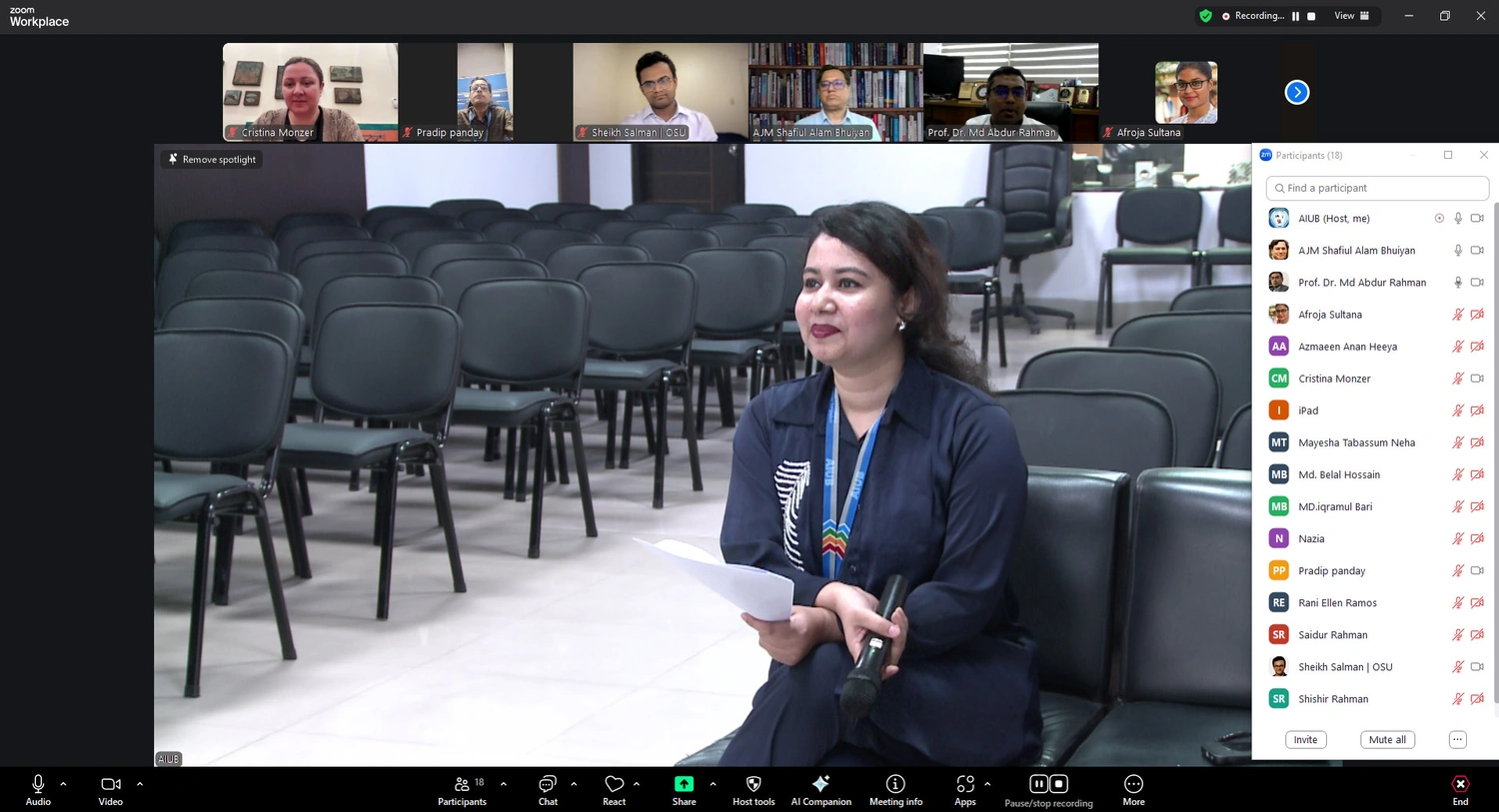Click the Mute all button

click(1387, 740)
